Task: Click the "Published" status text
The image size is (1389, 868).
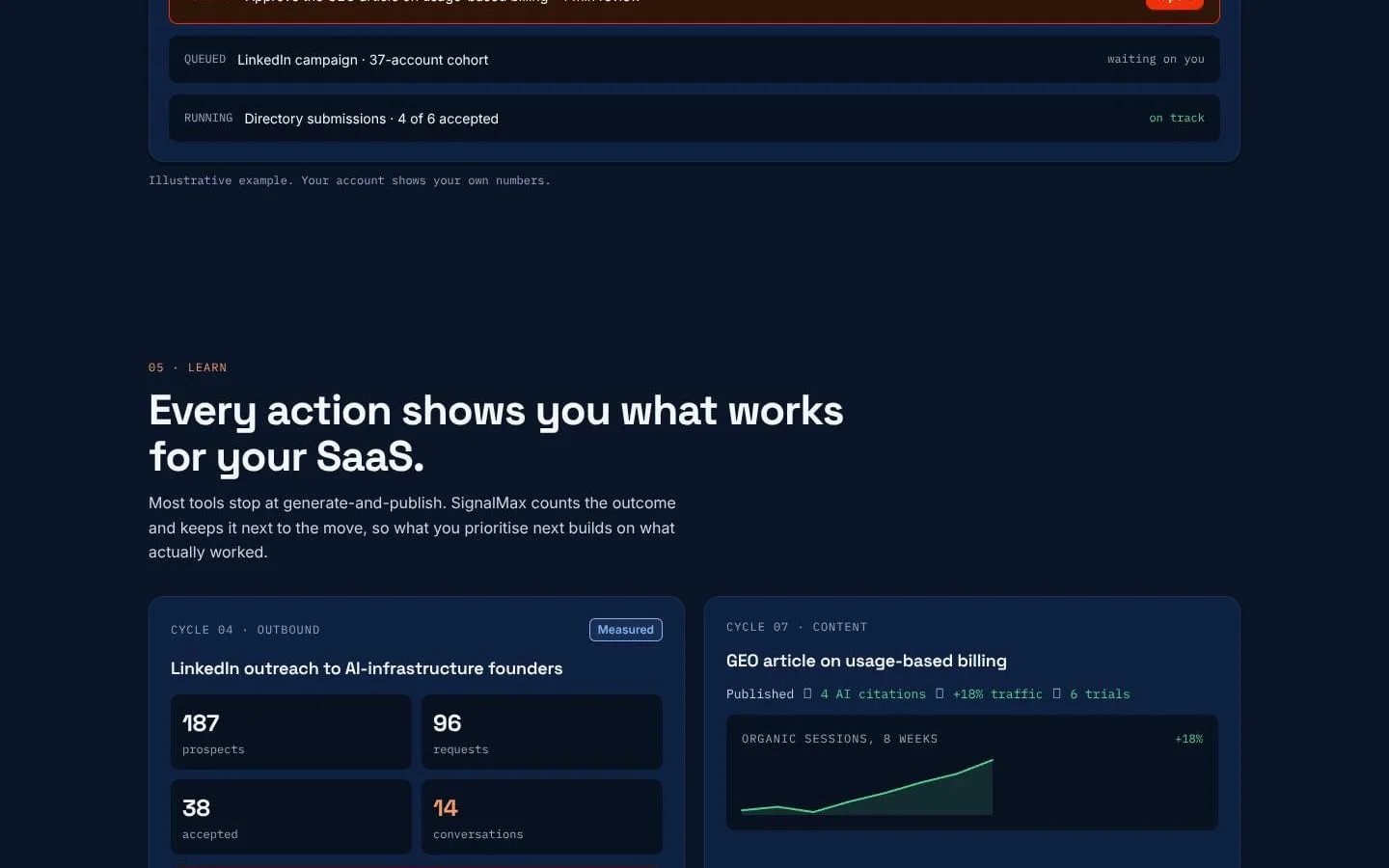Action: pos(760,694)
